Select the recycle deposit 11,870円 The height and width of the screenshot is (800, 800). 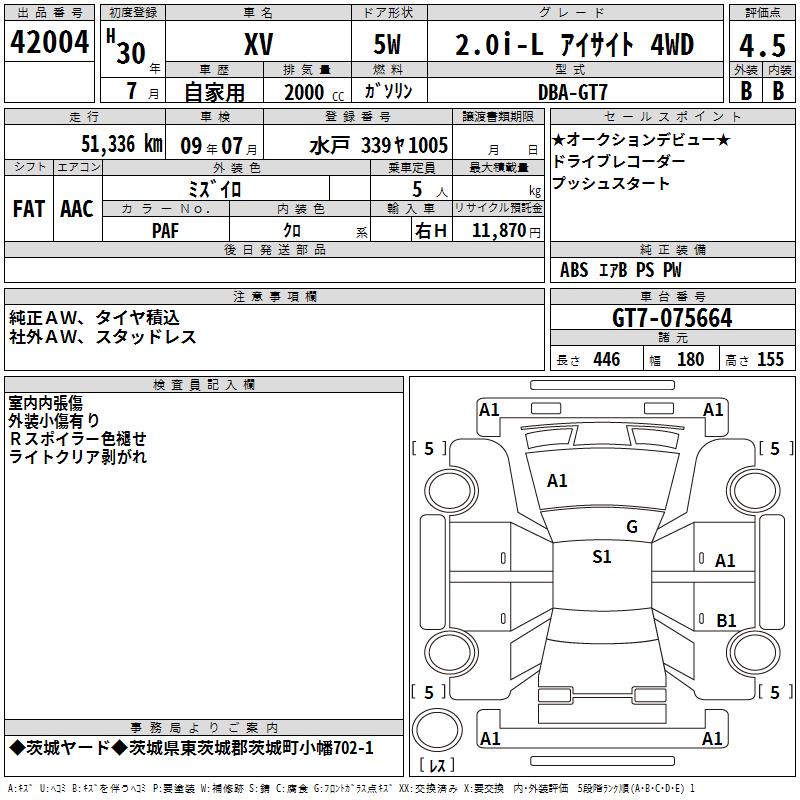(x=506, y=231)
